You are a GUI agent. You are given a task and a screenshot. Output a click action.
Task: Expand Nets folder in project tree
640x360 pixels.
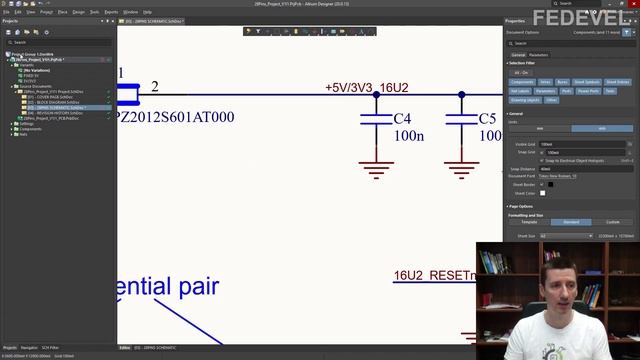click(12, 134)
